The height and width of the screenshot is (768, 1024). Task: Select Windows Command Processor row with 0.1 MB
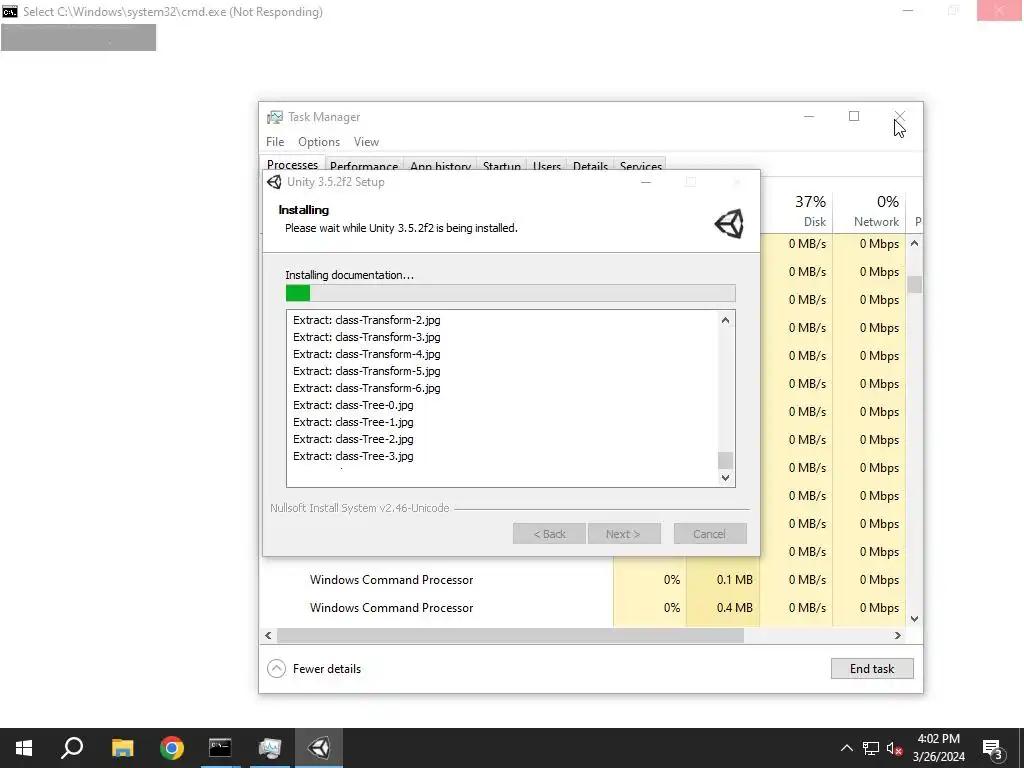pos(583,580)
